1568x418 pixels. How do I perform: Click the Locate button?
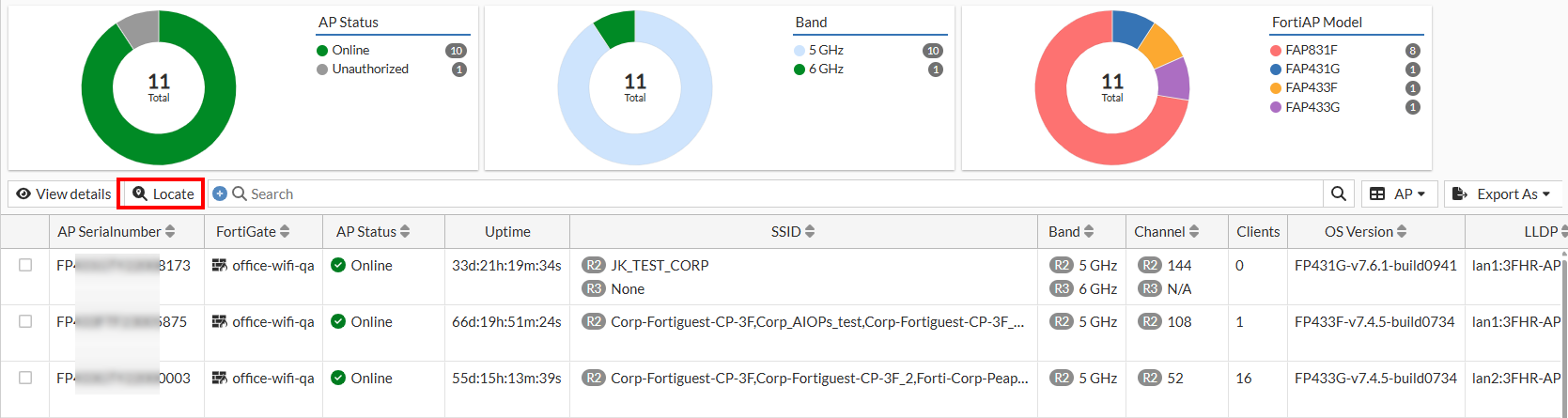163,194
